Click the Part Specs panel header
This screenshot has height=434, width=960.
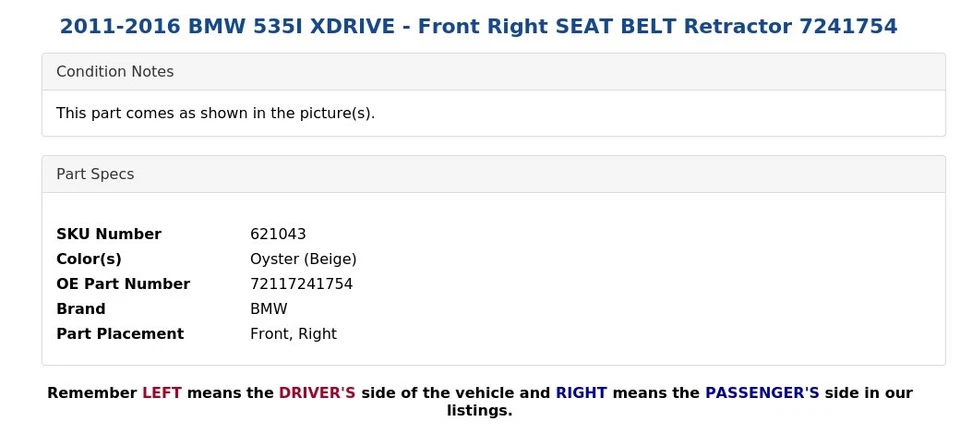pos(95,174)
